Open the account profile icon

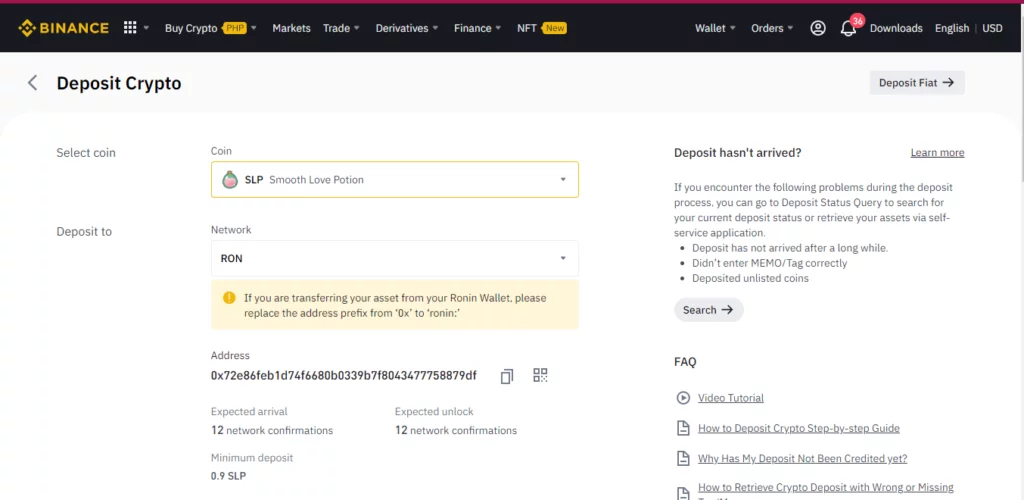pyautogui.click(x=818, y=28)
